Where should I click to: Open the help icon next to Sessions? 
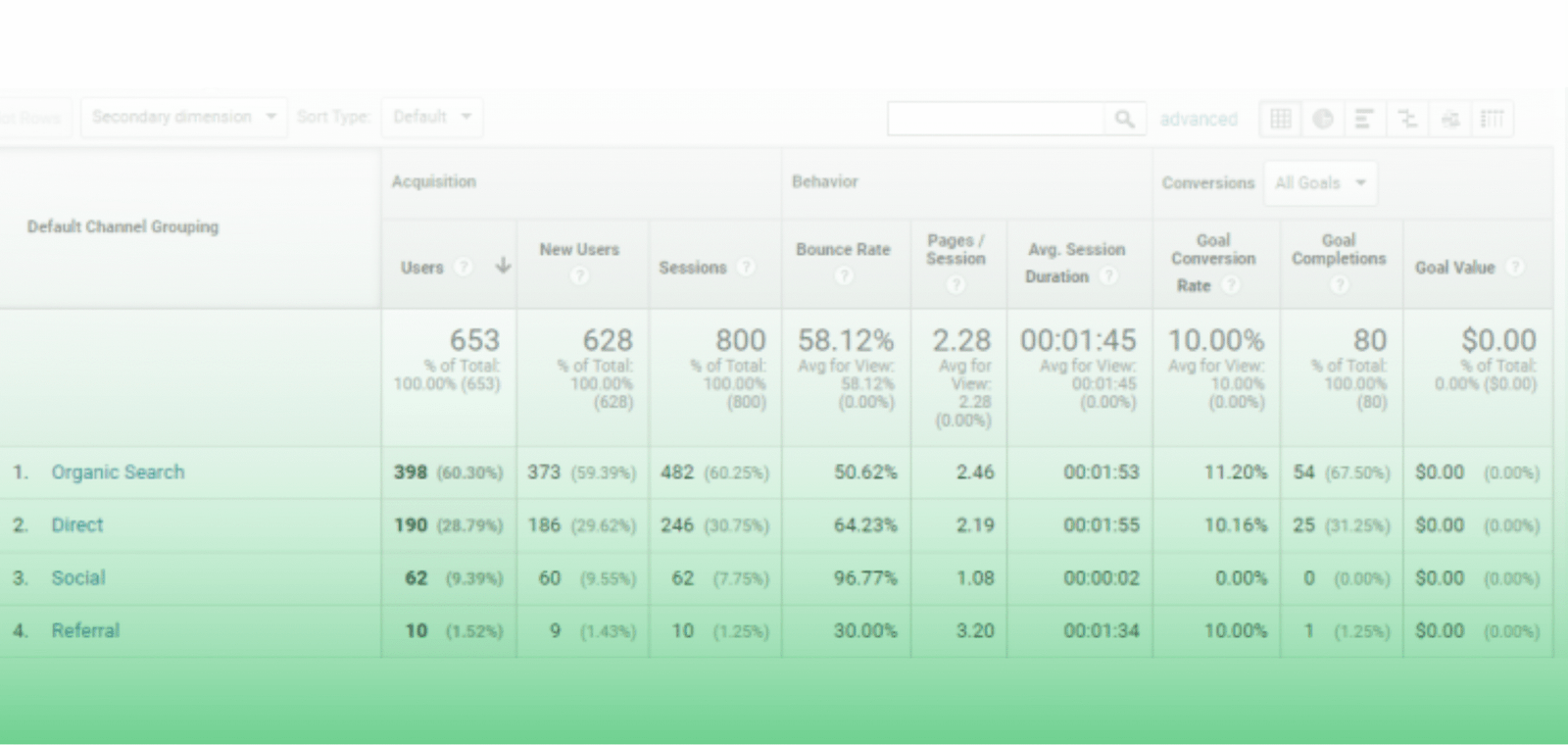(x=746, y=267)
